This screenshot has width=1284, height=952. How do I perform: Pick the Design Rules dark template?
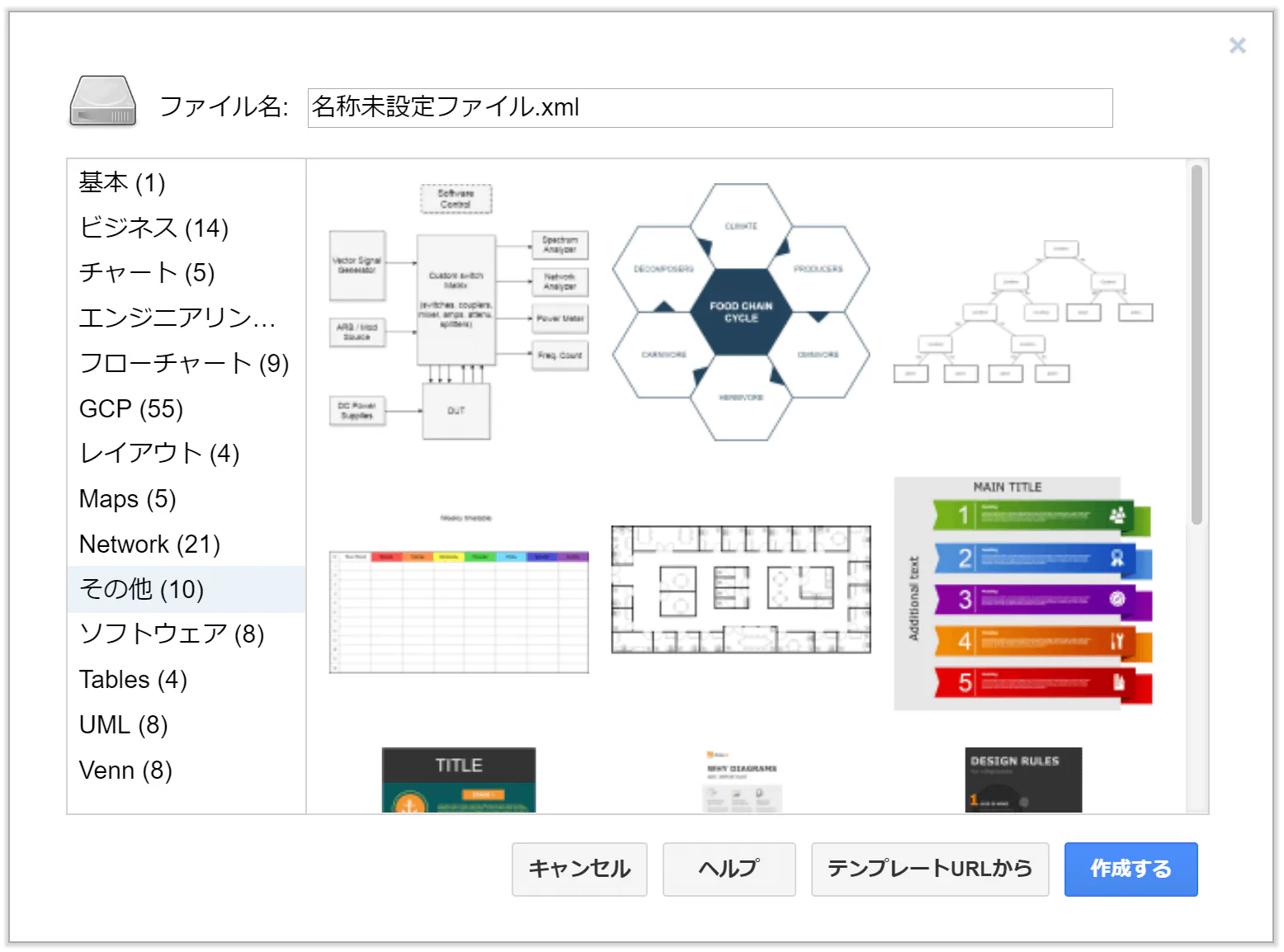[x=1023, y=780]
